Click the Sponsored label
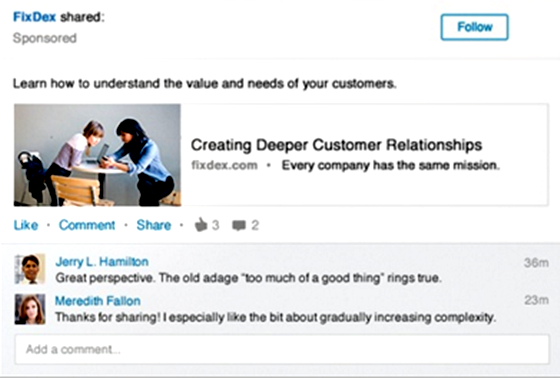This screenshot has width=560, height=378. click(45, 38)
